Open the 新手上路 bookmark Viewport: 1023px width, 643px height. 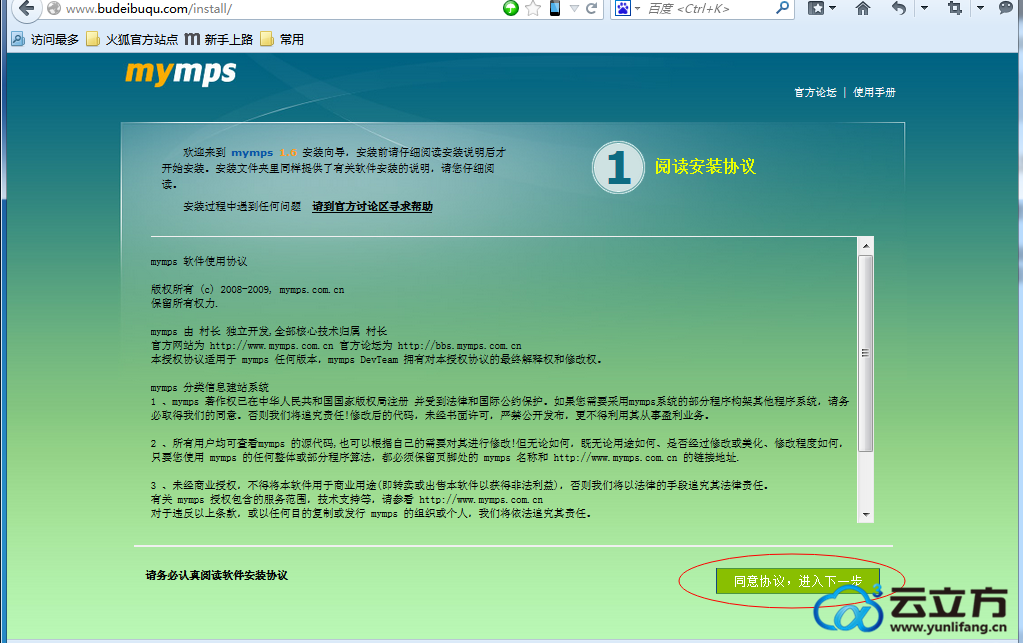click(x=219, y=39)
